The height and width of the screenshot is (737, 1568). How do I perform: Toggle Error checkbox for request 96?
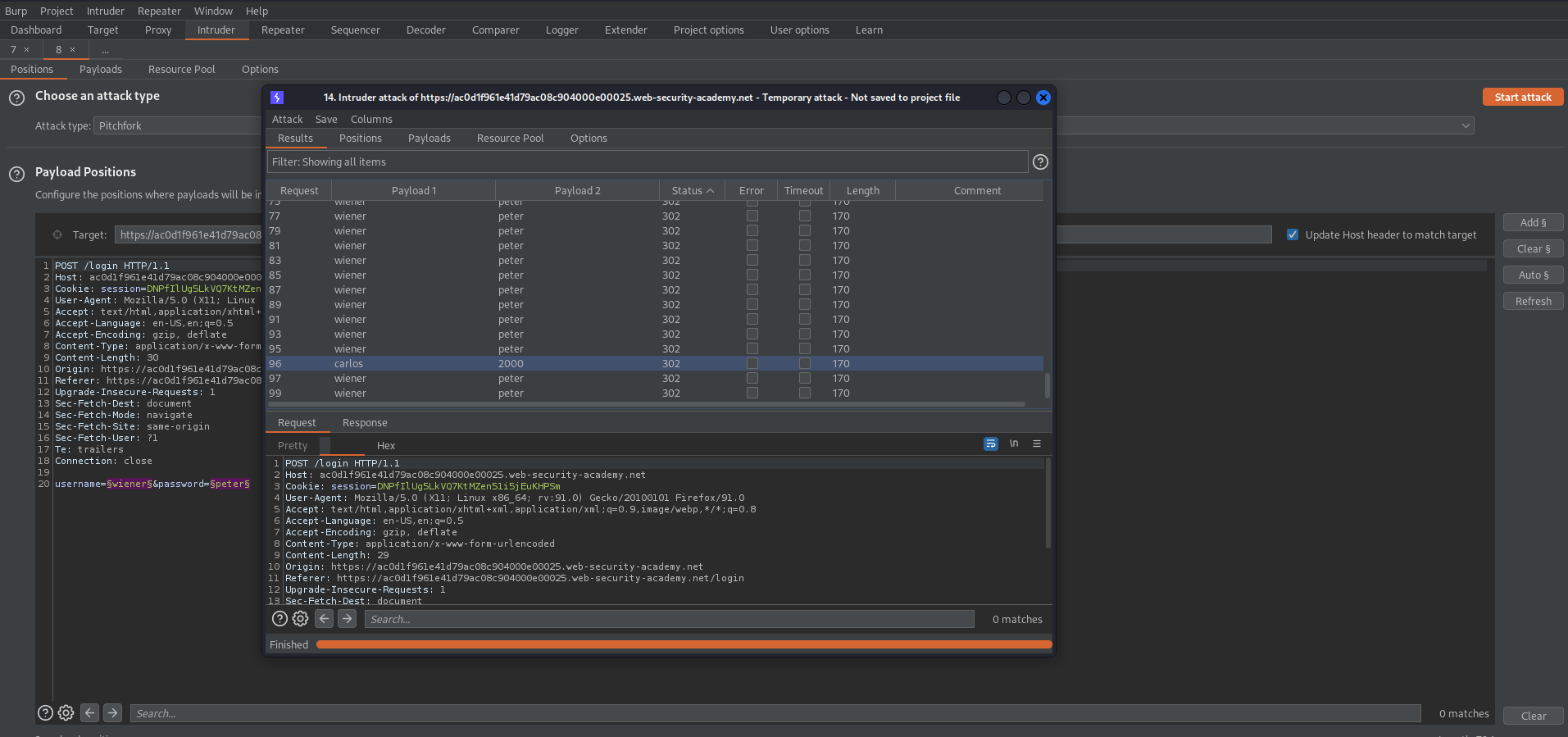pyautogui.click(x=752, y=363)
